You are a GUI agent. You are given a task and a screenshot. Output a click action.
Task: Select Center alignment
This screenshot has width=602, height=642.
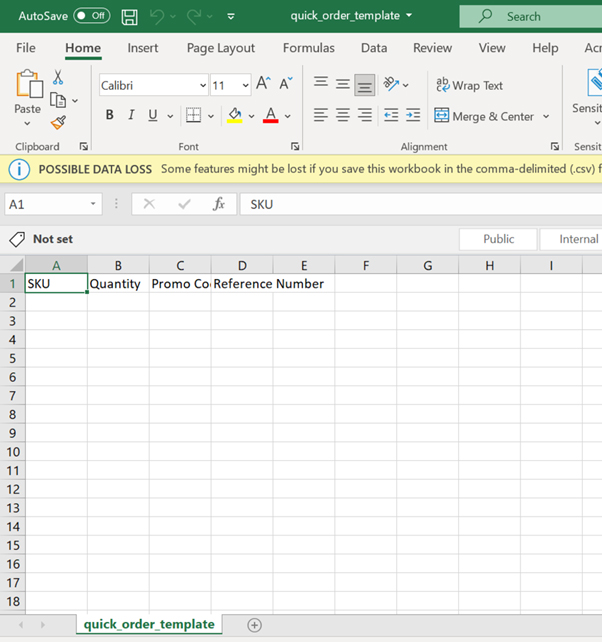(343, 115)
